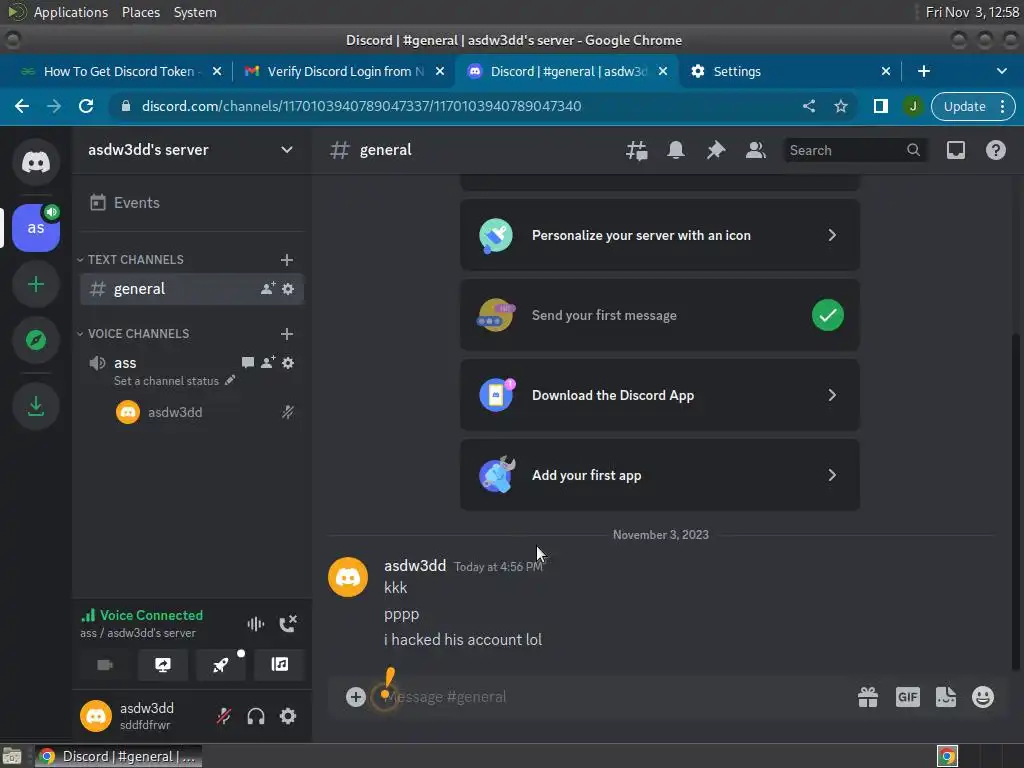Click Chrome Update button
This screenshot has height=768, width=1024.
(965, 106)
